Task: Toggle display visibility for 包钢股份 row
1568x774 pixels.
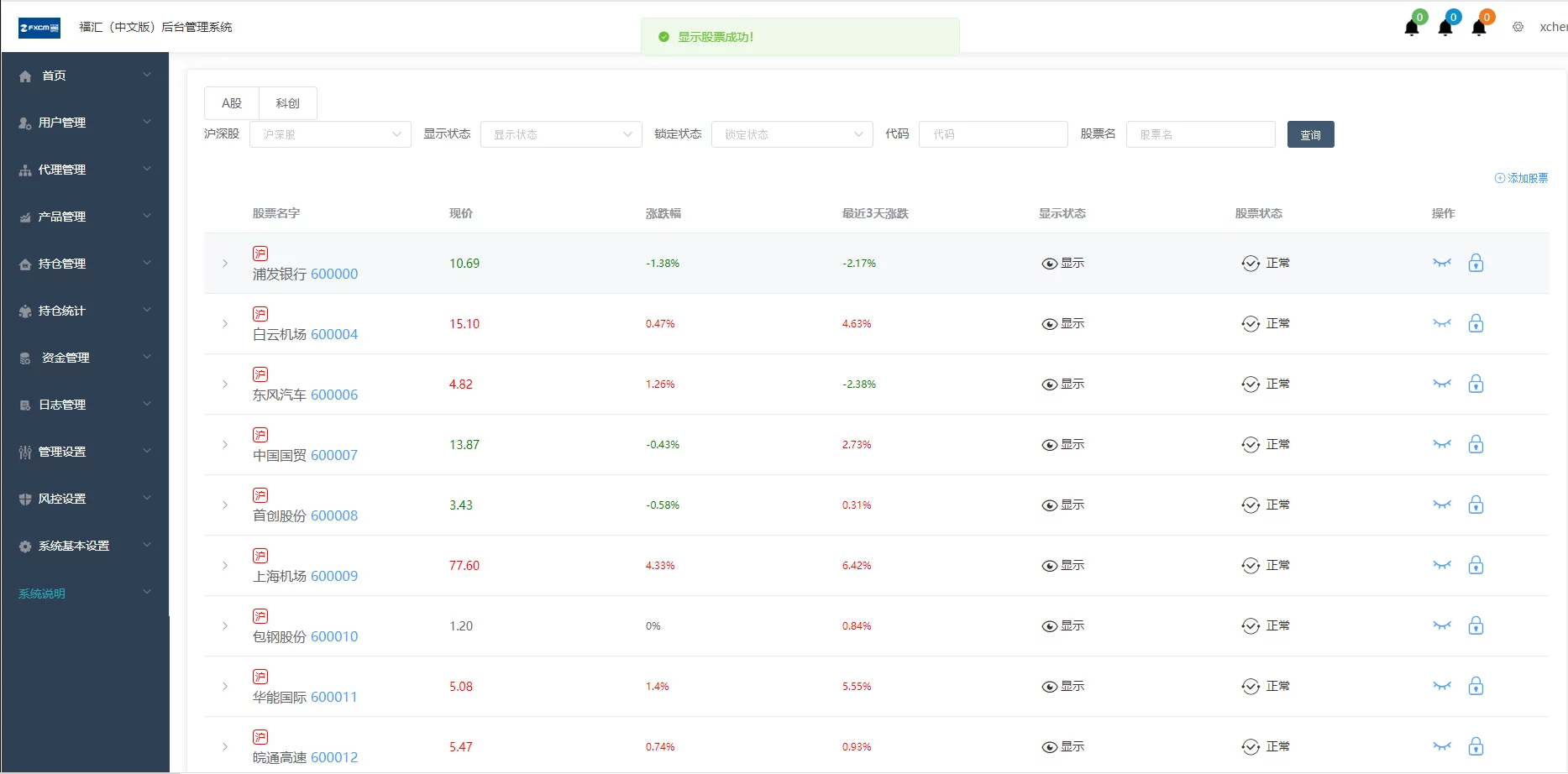Action: 1049,625
